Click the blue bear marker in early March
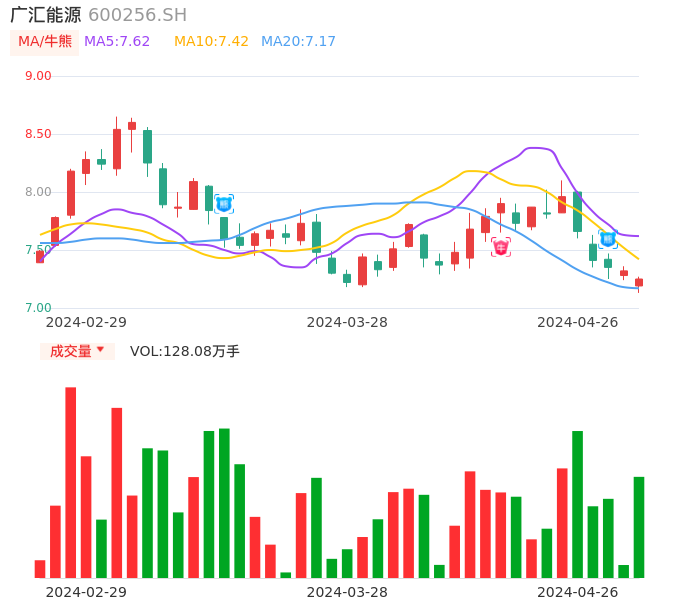 (x=224, y=204)
